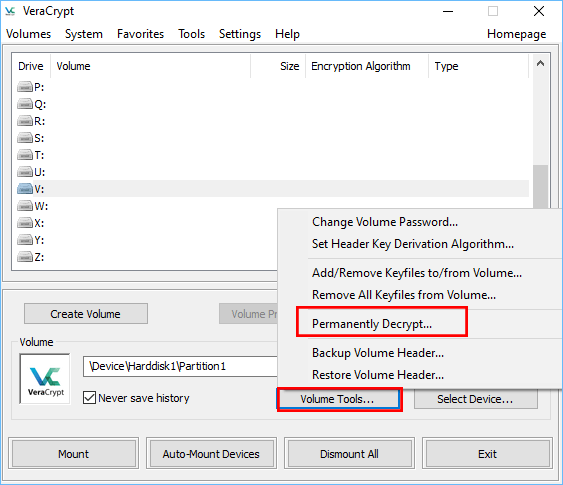
Task: Open the Tools menu
Action: tap(191, 34)
